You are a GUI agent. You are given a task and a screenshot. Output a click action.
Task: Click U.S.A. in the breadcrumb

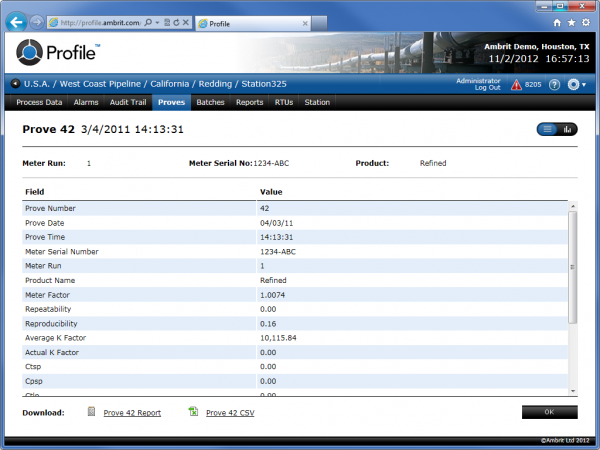(37, 84)
